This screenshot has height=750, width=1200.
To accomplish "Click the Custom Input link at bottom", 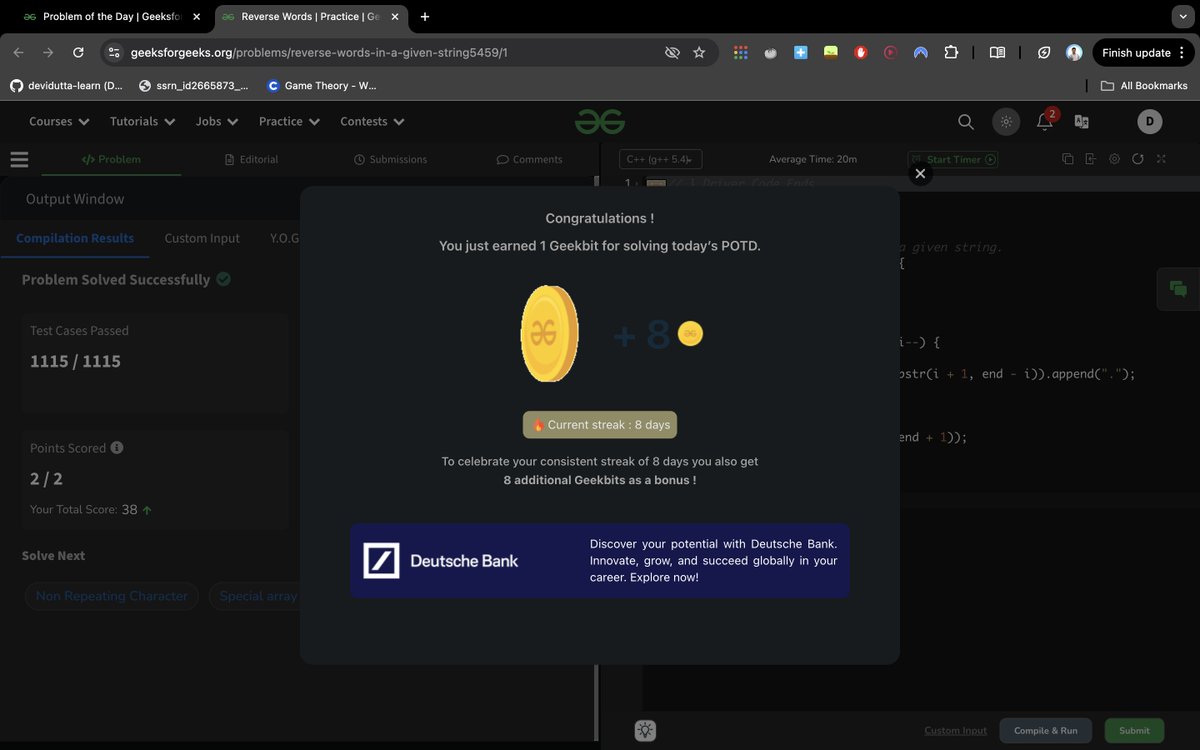I will click(955, 731).
